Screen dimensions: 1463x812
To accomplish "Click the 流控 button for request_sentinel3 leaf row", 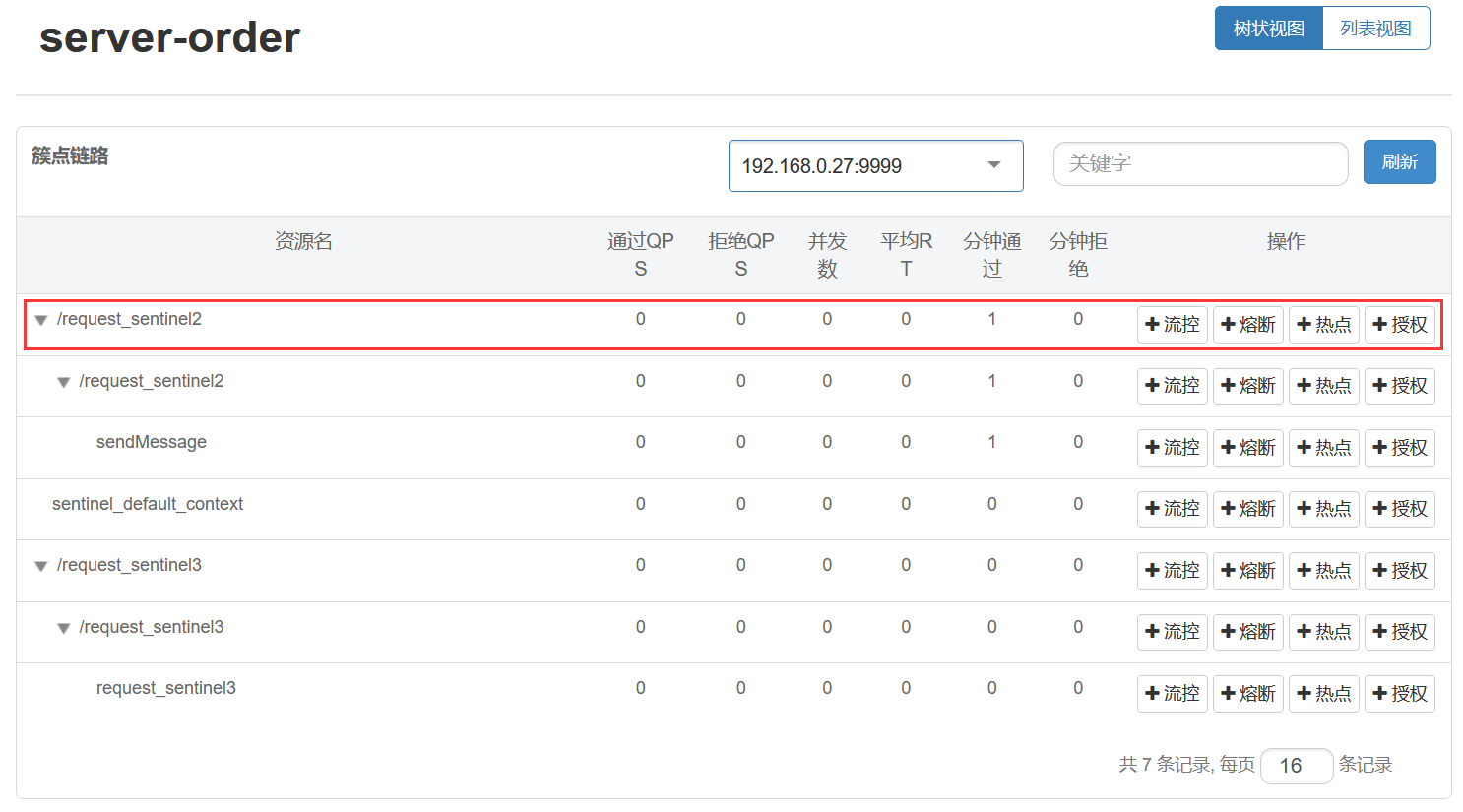I will point(1172,694).
